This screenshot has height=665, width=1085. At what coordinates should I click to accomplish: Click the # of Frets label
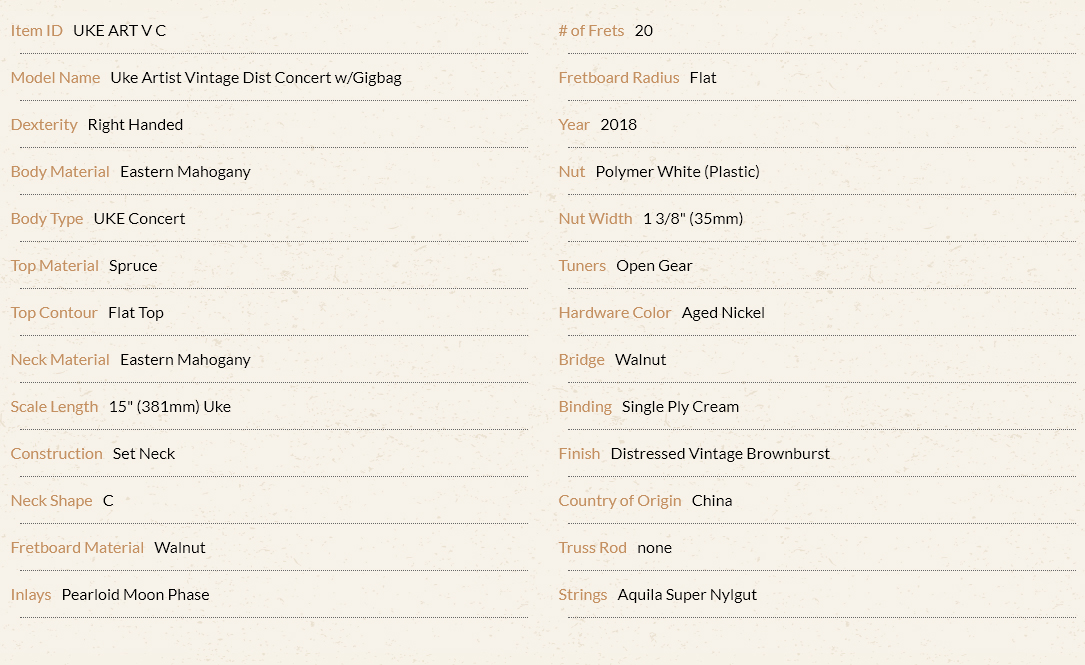click(x=591, y=30)
